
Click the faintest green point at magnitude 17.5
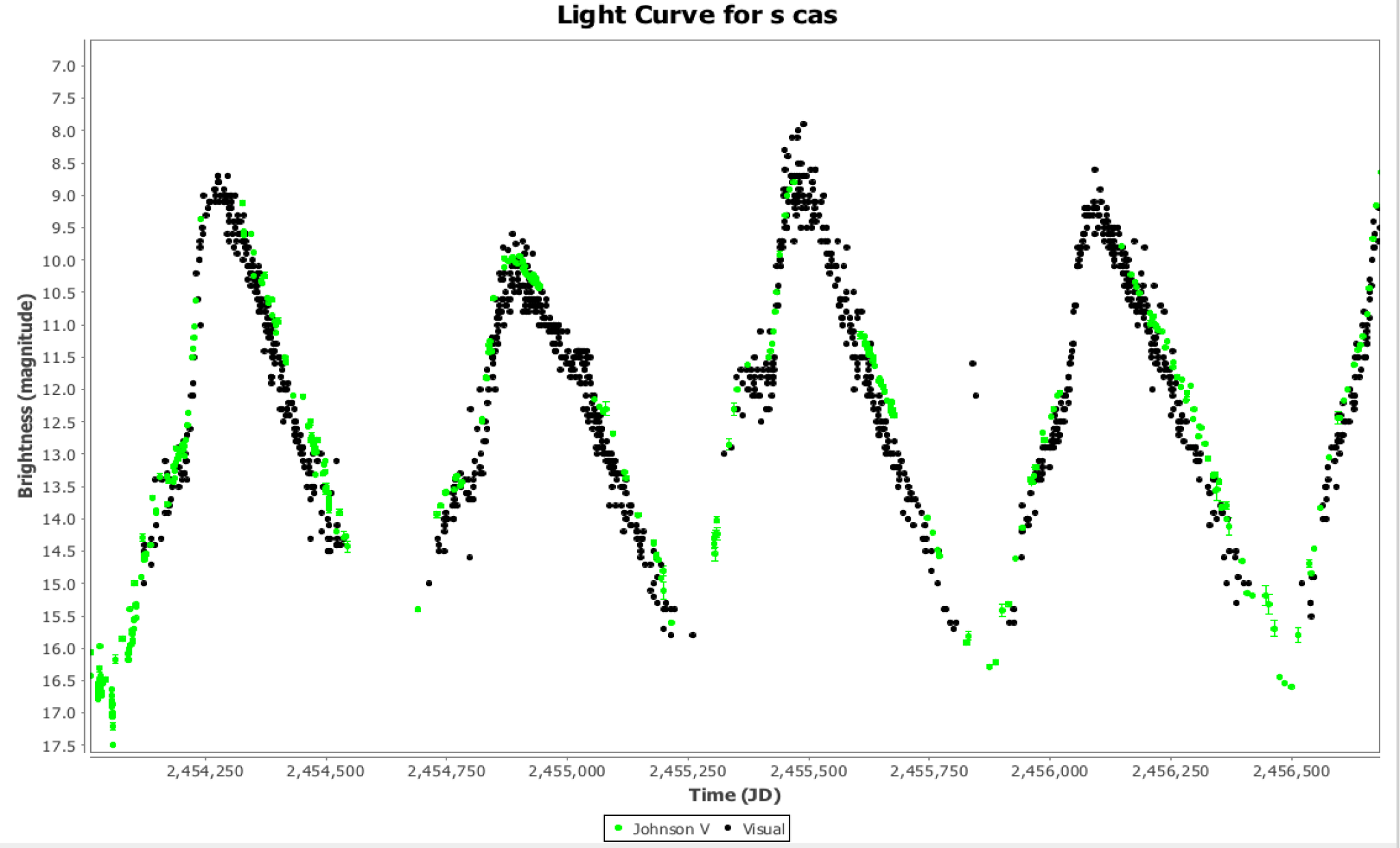tap(113, 745)
